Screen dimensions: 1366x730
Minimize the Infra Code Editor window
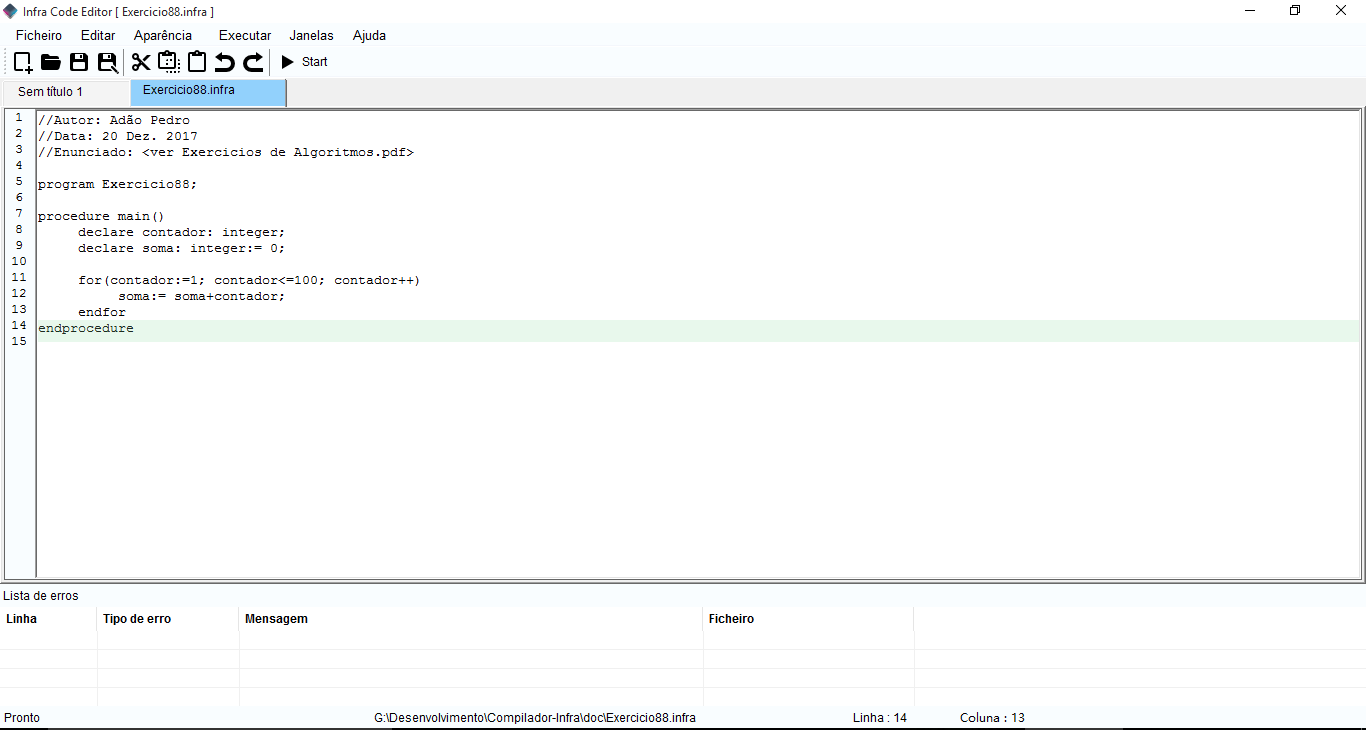(x=1250, y=11)
